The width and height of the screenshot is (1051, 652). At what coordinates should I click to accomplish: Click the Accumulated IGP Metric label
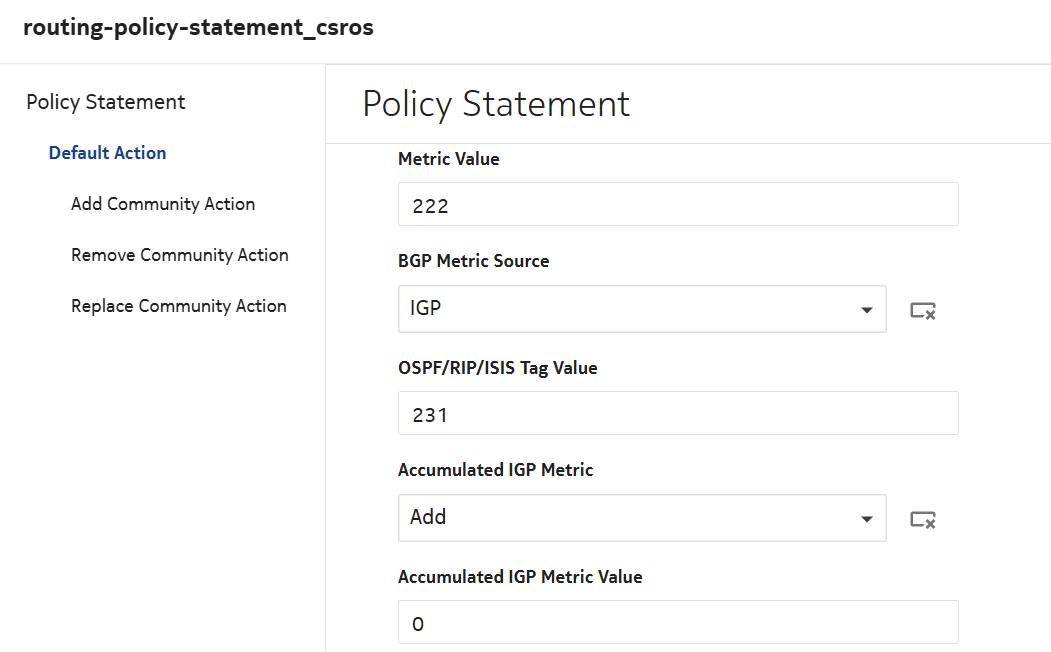[x=495, y=470]
